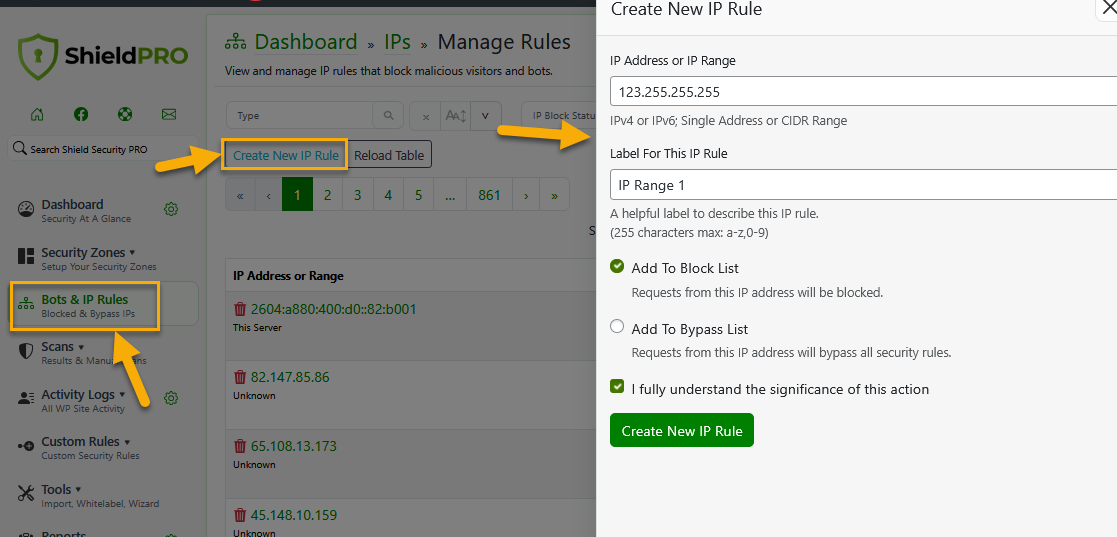
Task: Click the Reload Table button
Action: (x=389, y=155)
